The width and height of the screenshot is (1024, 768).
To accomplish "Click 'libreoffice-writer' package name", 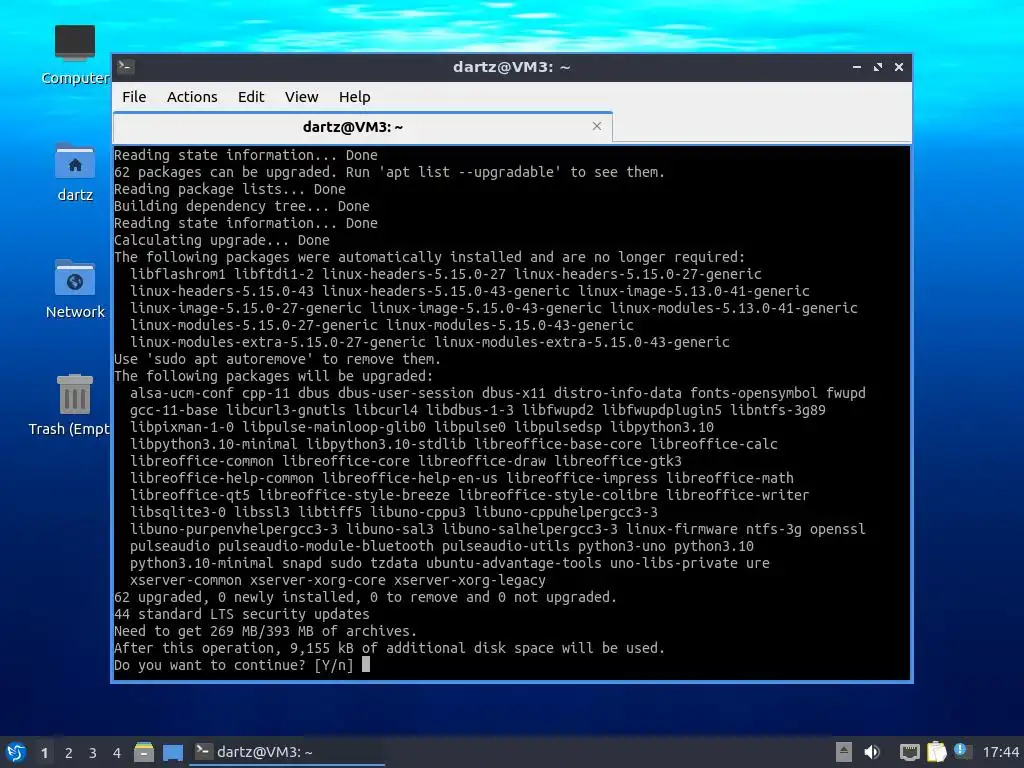I will pos(737,495).
